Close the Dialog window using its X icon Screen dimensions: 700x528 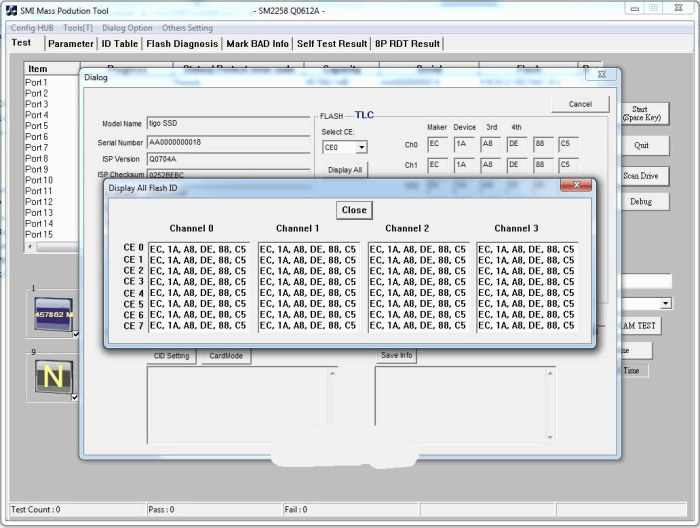coord(603,76)
